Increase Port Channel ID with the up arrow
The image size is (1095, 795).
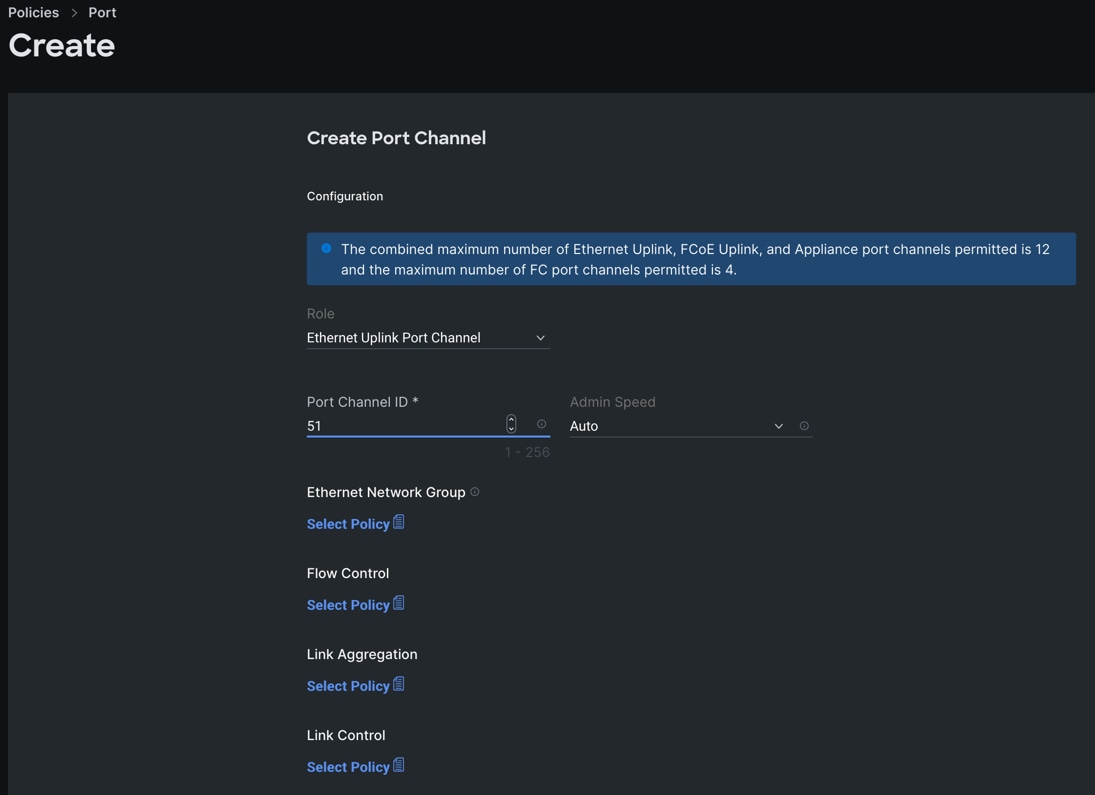(511, 420)
